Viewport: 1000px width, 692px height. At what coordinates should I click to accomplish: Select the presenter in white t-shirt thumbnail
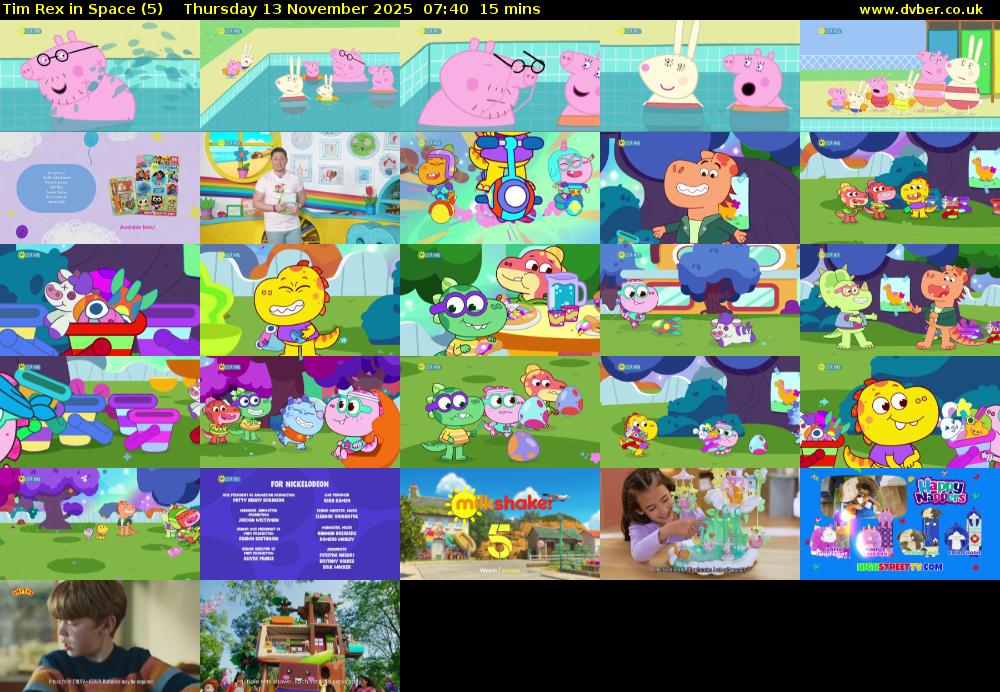click(300, 188)
